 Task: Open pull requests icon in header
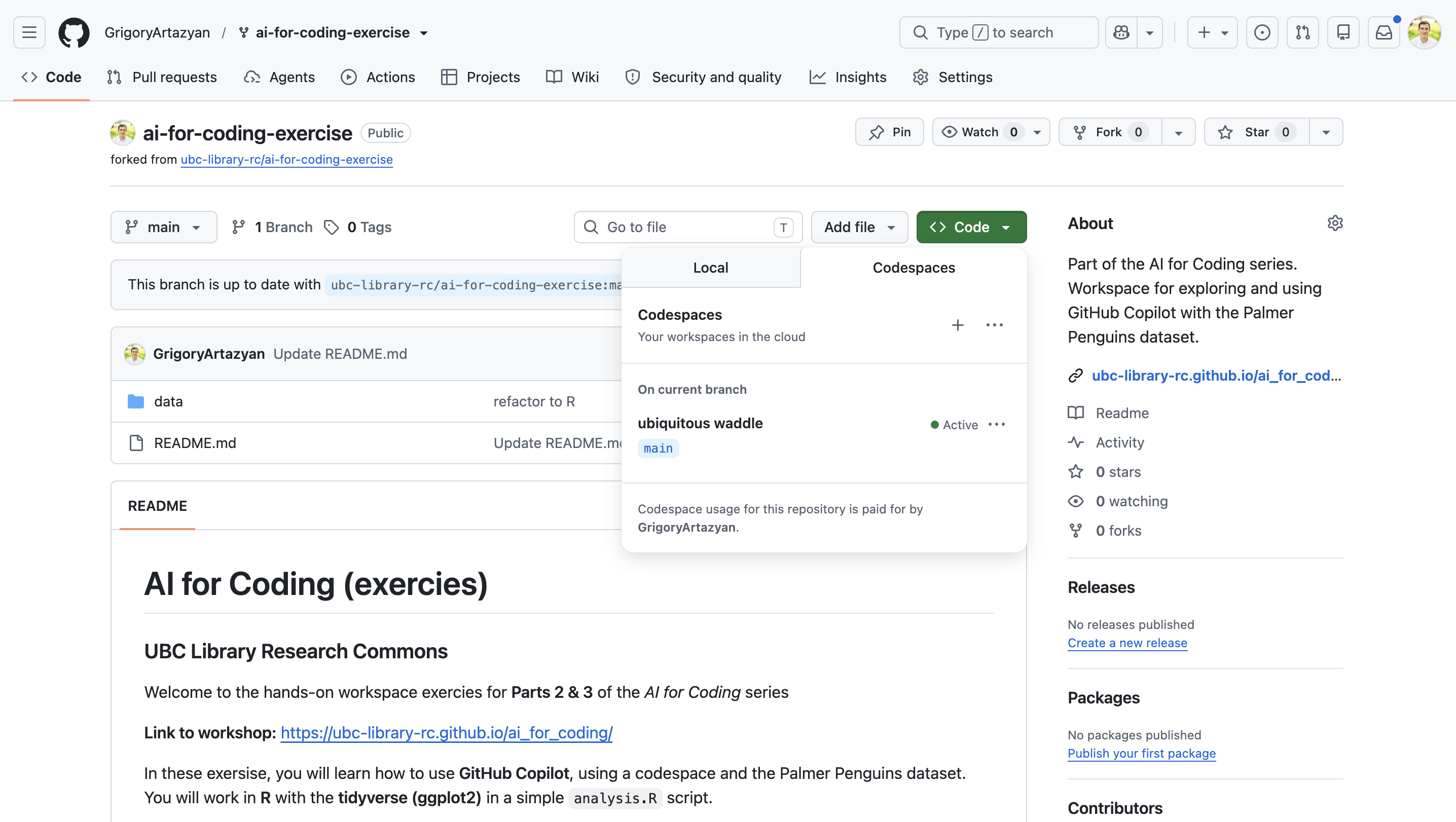point(1303,32)
